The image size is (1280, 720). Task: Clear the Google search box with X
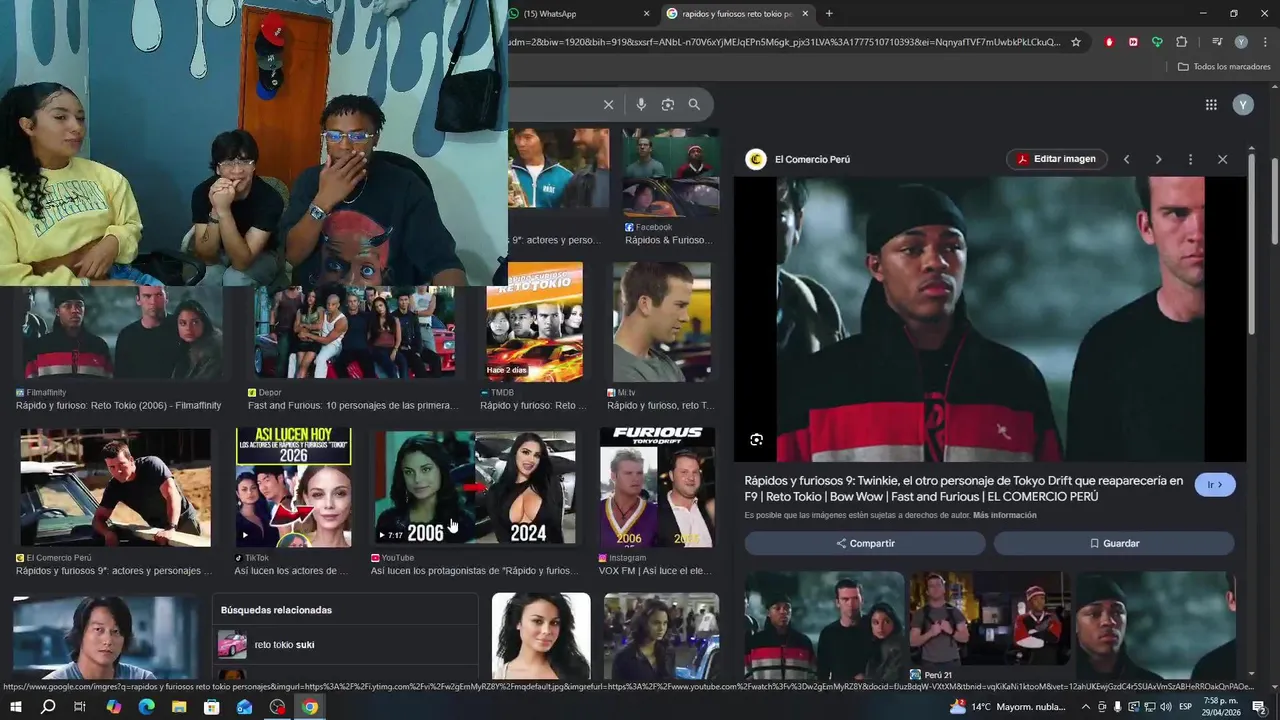pyautogui.click(x=608, y=104)
